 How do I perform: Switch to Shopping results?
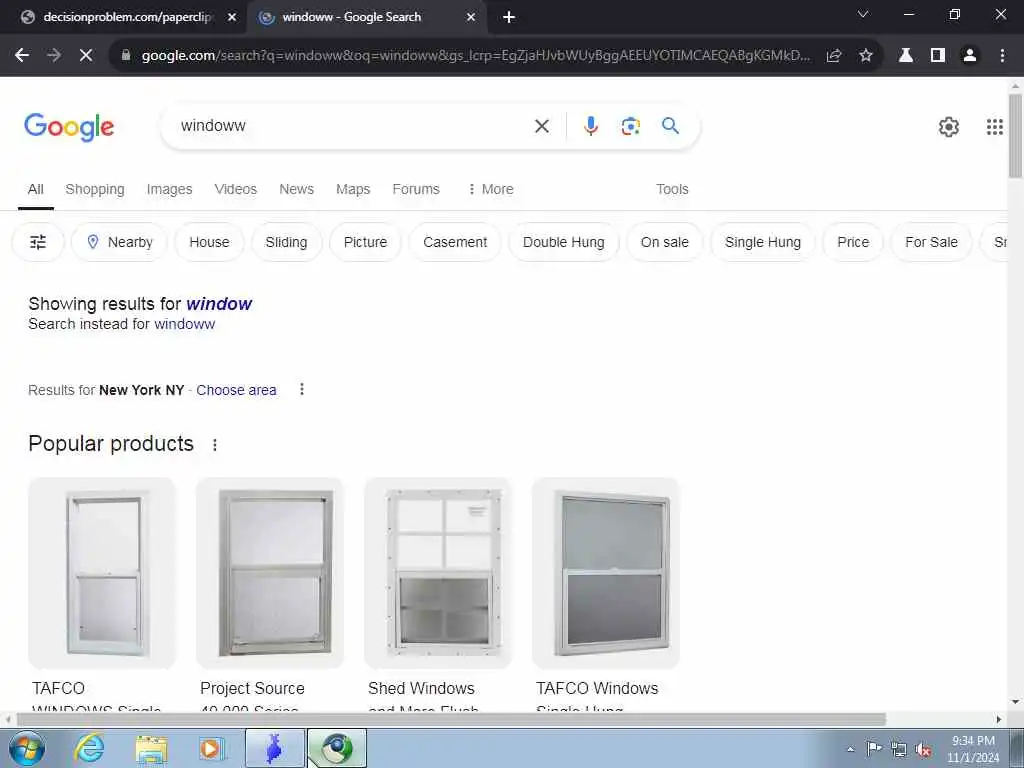click(95, 189)
